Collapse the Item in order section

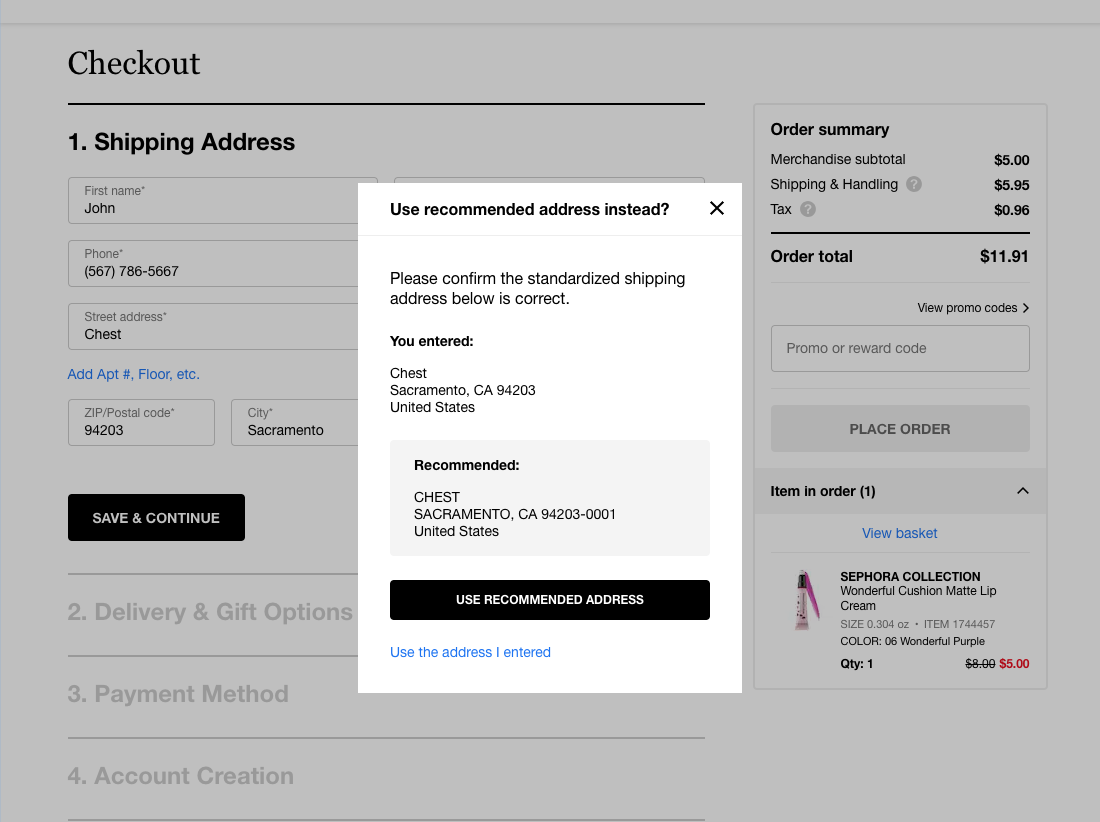(1022, 491)
